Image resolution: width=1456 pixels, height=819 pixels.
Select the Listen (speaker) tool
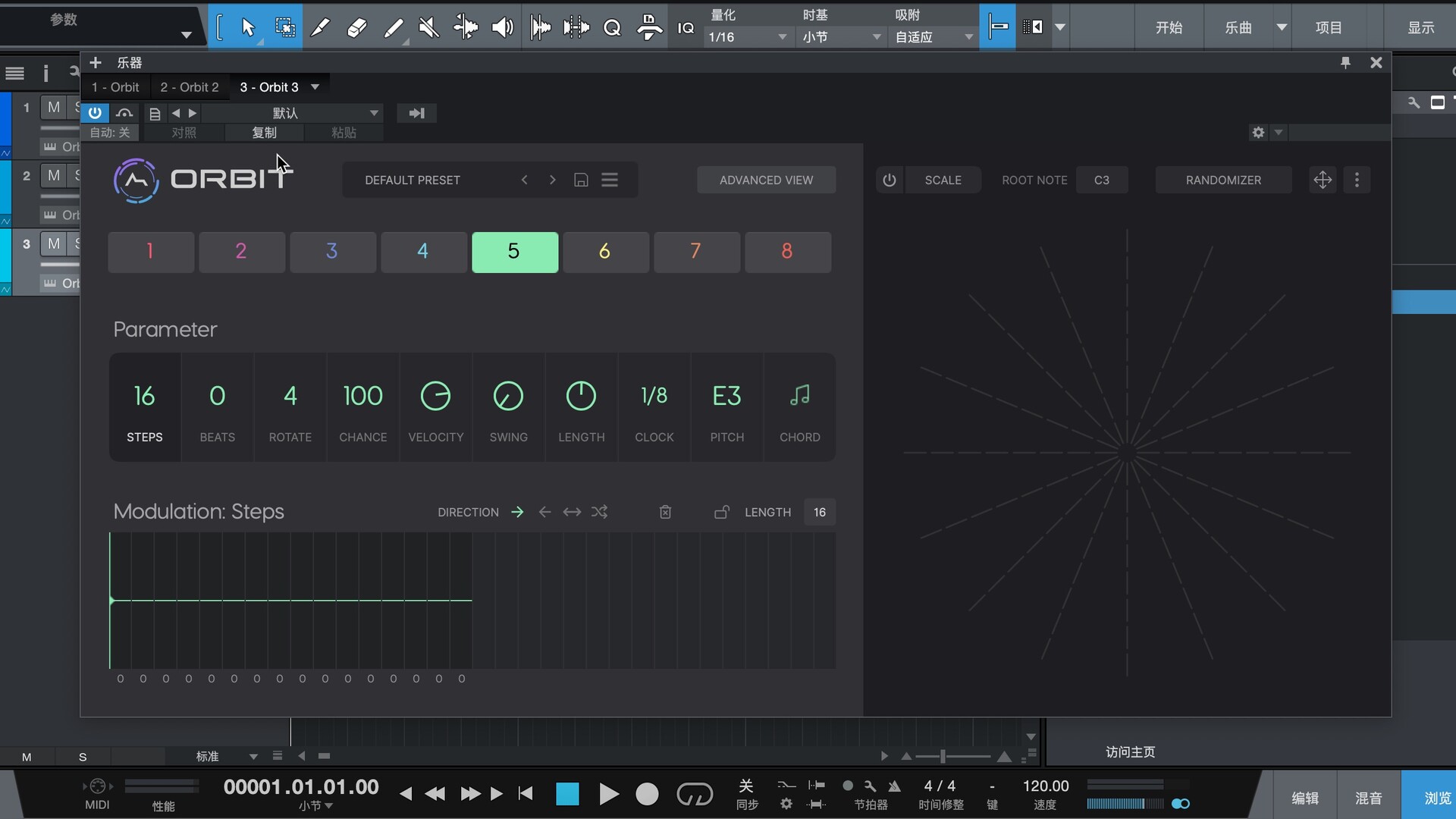pyautogui.click(x=502, y=28)
